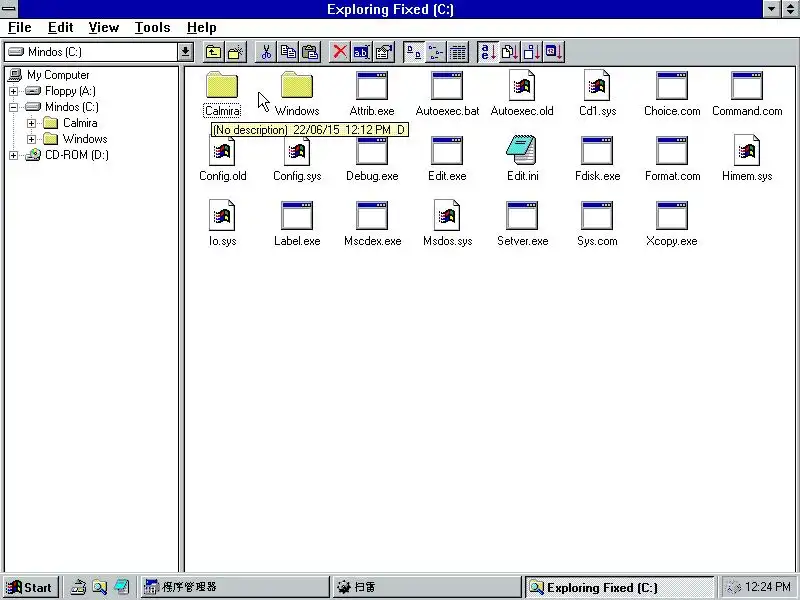Select Windows folder in tree pane

click(76, 139)
